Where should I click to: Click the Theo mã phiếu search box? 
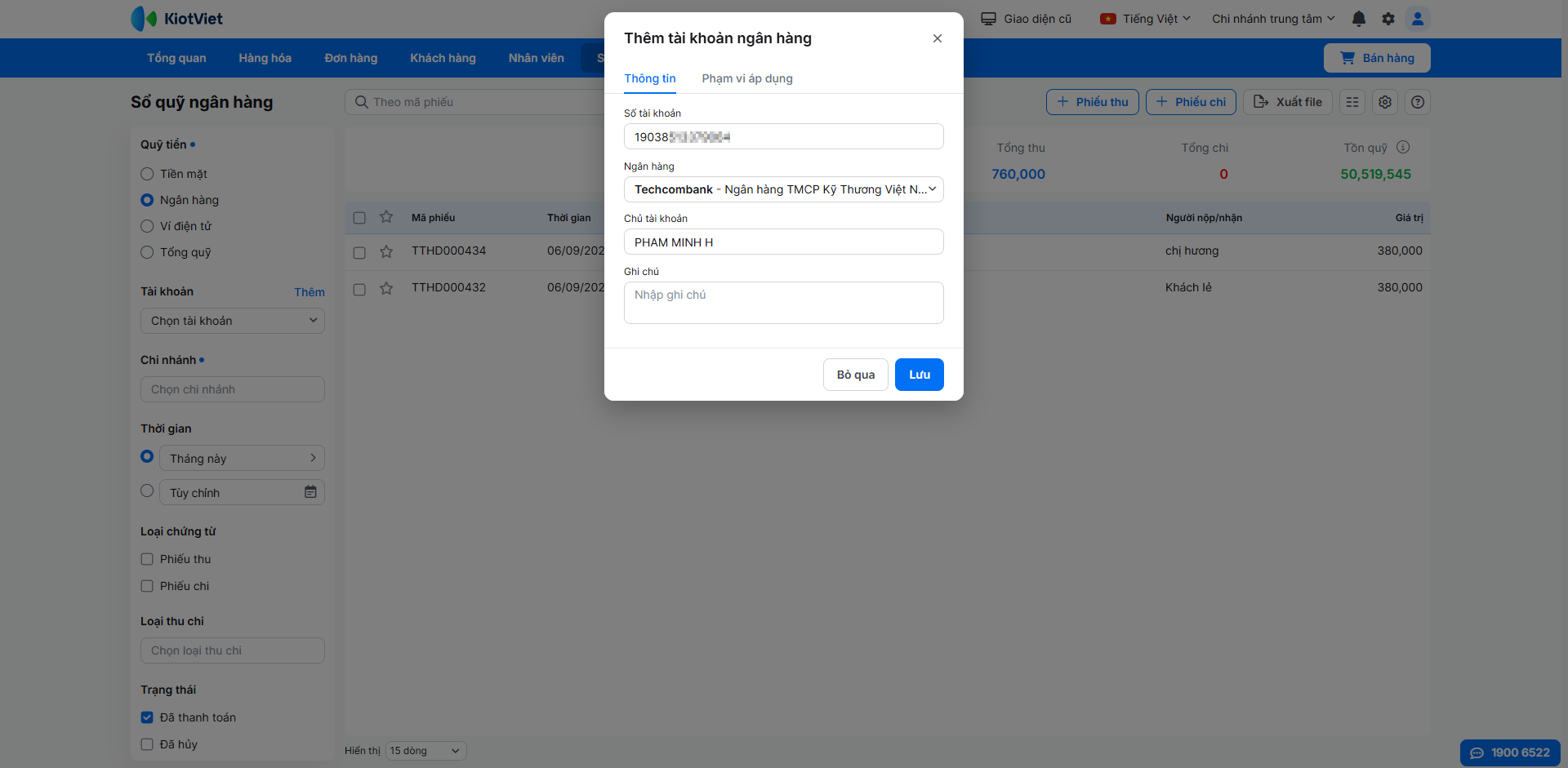tap(475, 102)
